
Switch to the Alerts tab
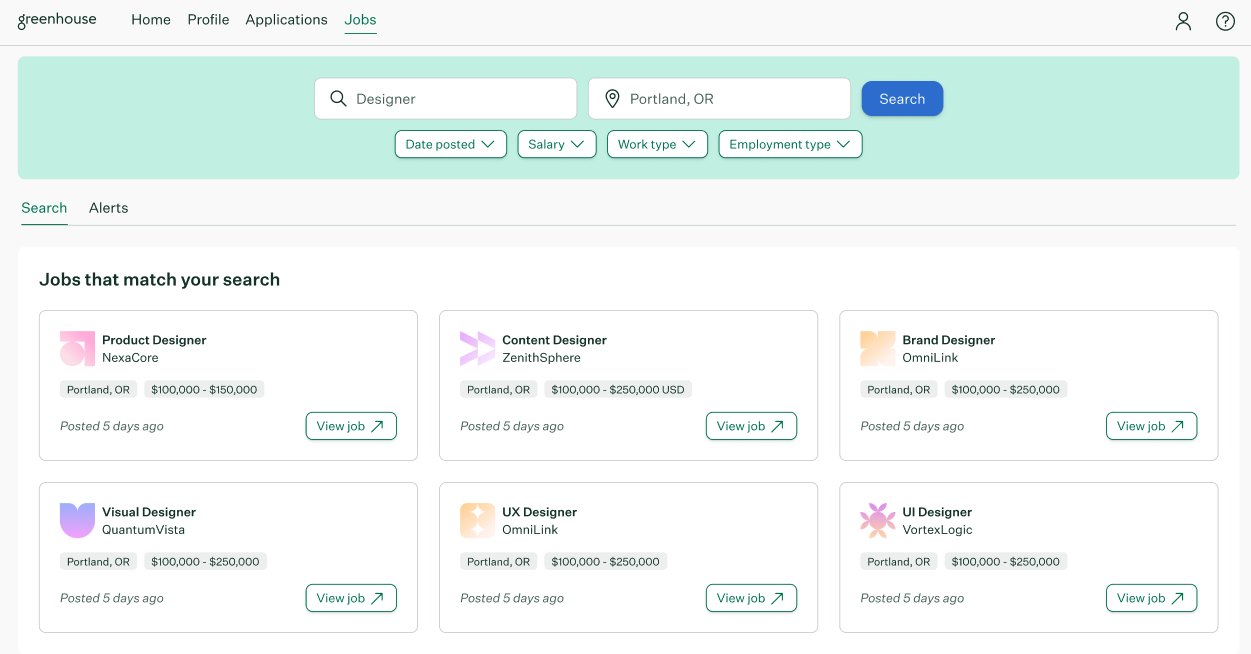tap(108, 208)
